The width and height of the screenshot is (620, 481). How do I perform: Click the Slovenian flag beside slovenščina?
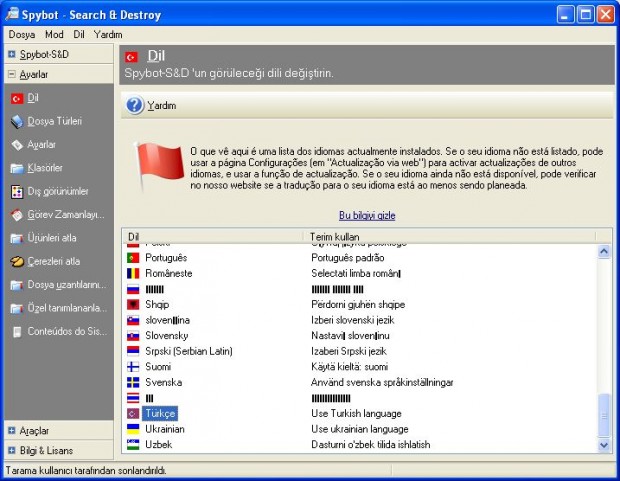[x=133, y=320]
